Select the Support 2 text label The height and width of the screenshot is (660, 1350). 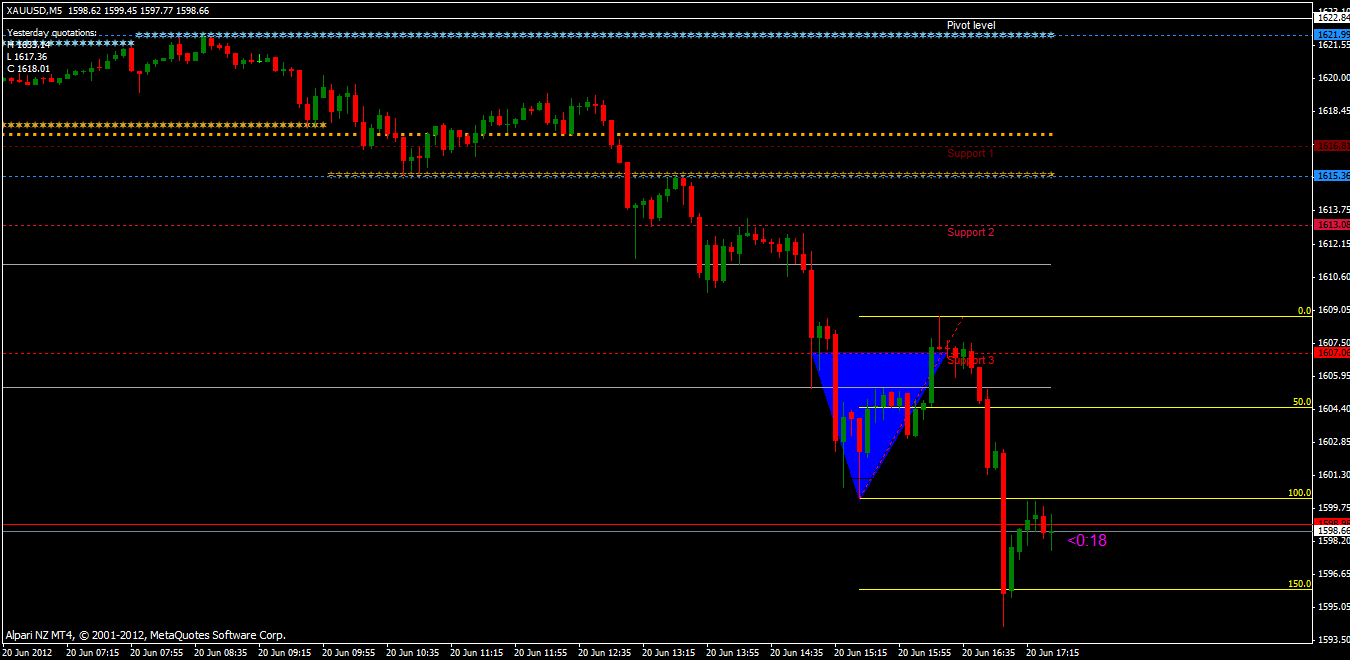970,232
